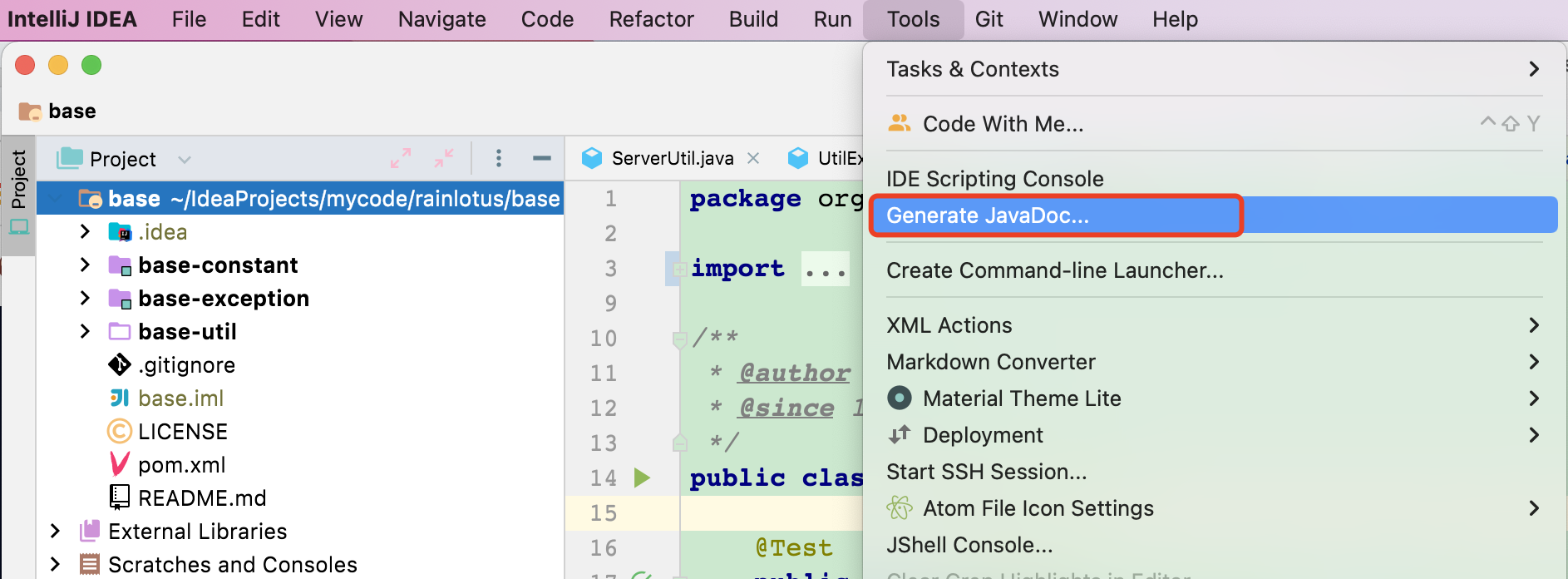The image size is (1568, 579).
Task: Click the base.iml module file icon
Action: pos(120,398)
